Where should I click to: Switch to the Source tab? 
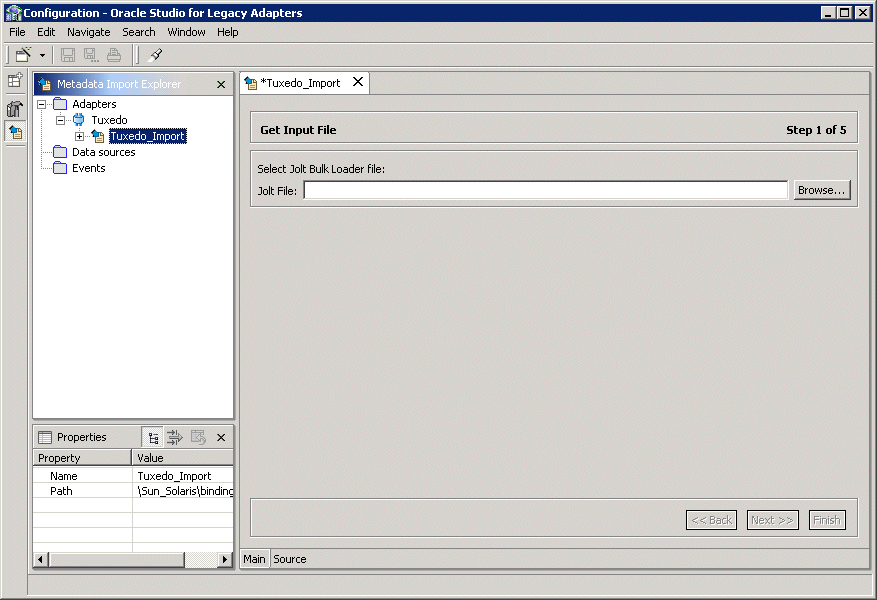click(x=290, y=559)
